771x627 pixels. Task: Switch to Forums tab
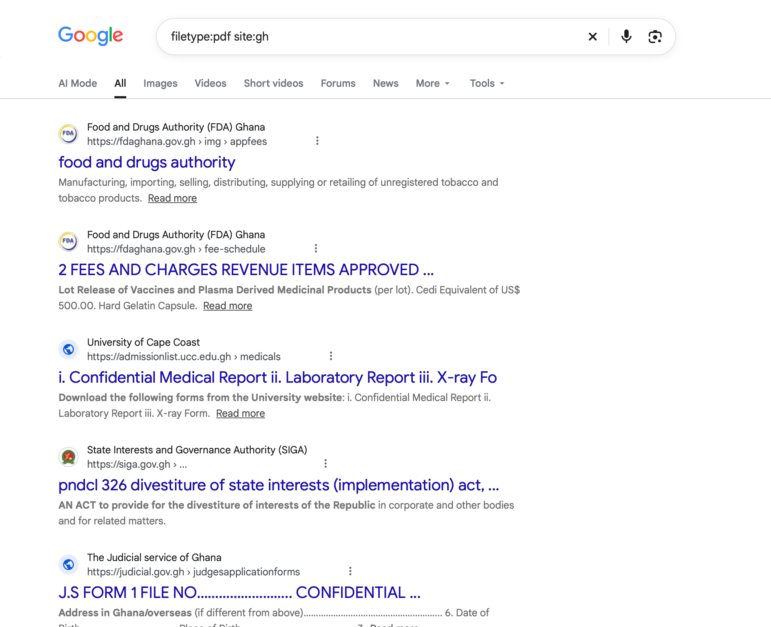point(338,83)
